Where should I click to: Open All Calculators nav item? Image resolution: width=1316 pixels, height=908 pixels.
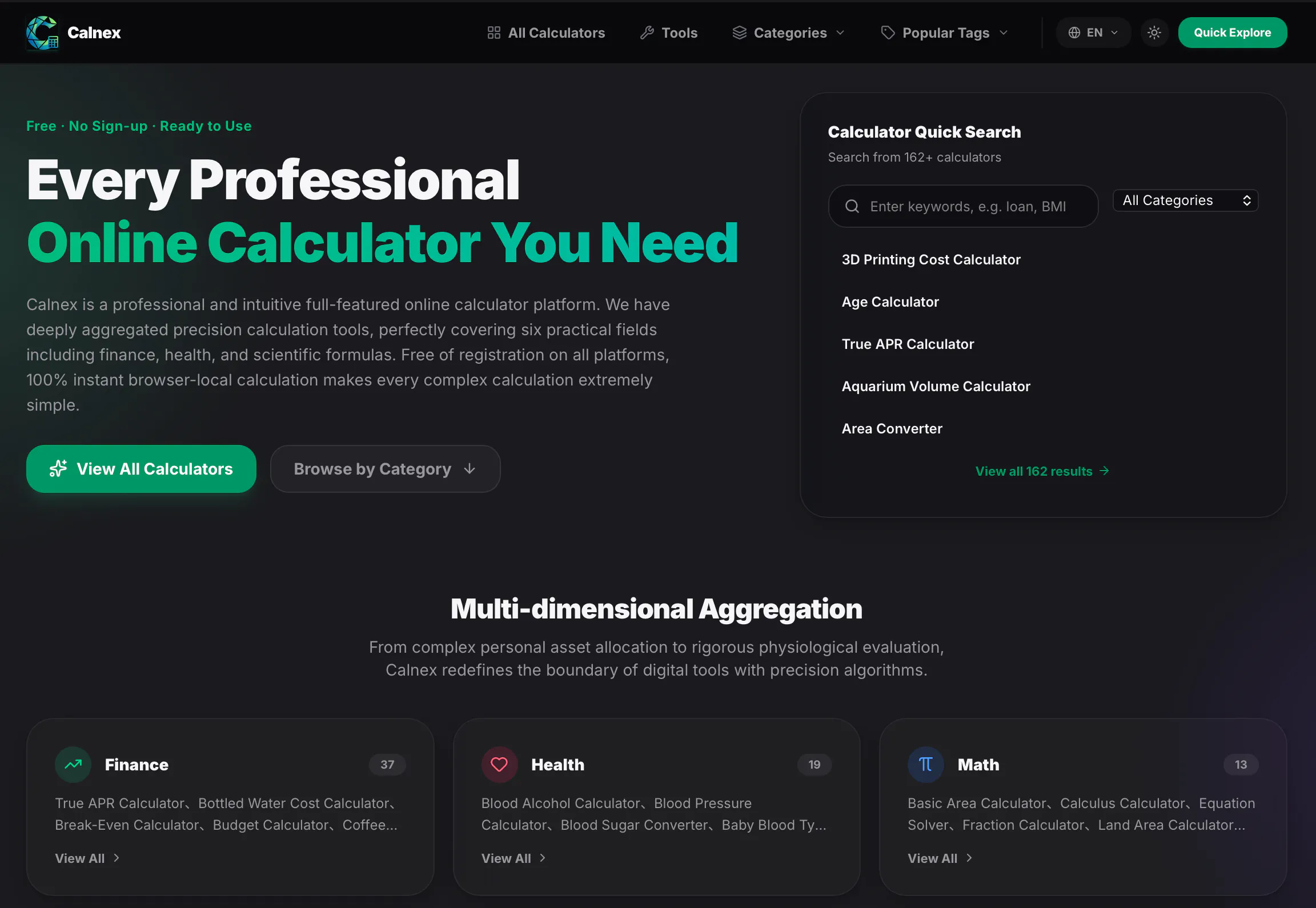[546, 33]
